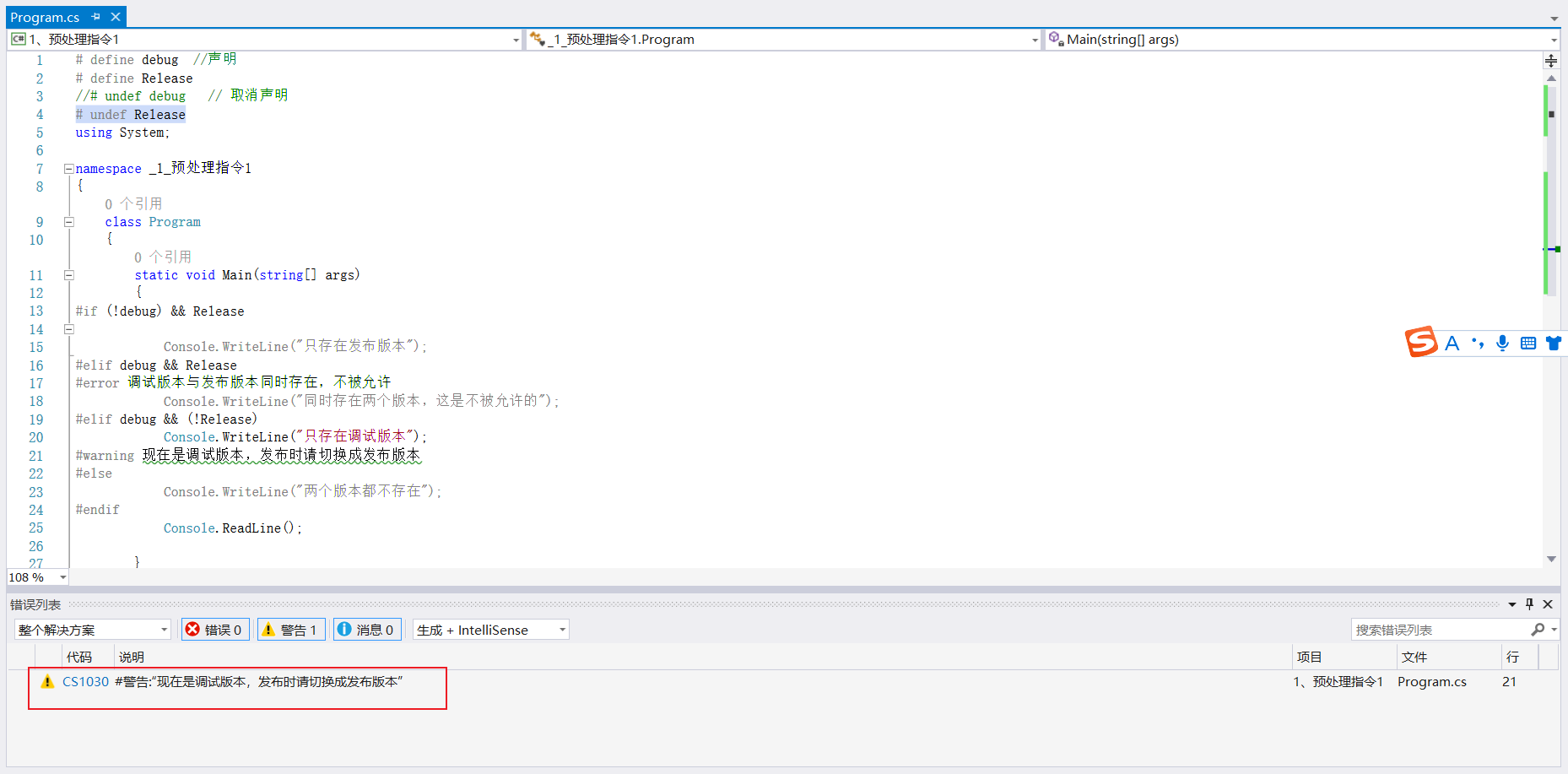Click the search error list field
Viewport: 1568px width, 774px height.
pyautogui.click(x=1441, y=630)
